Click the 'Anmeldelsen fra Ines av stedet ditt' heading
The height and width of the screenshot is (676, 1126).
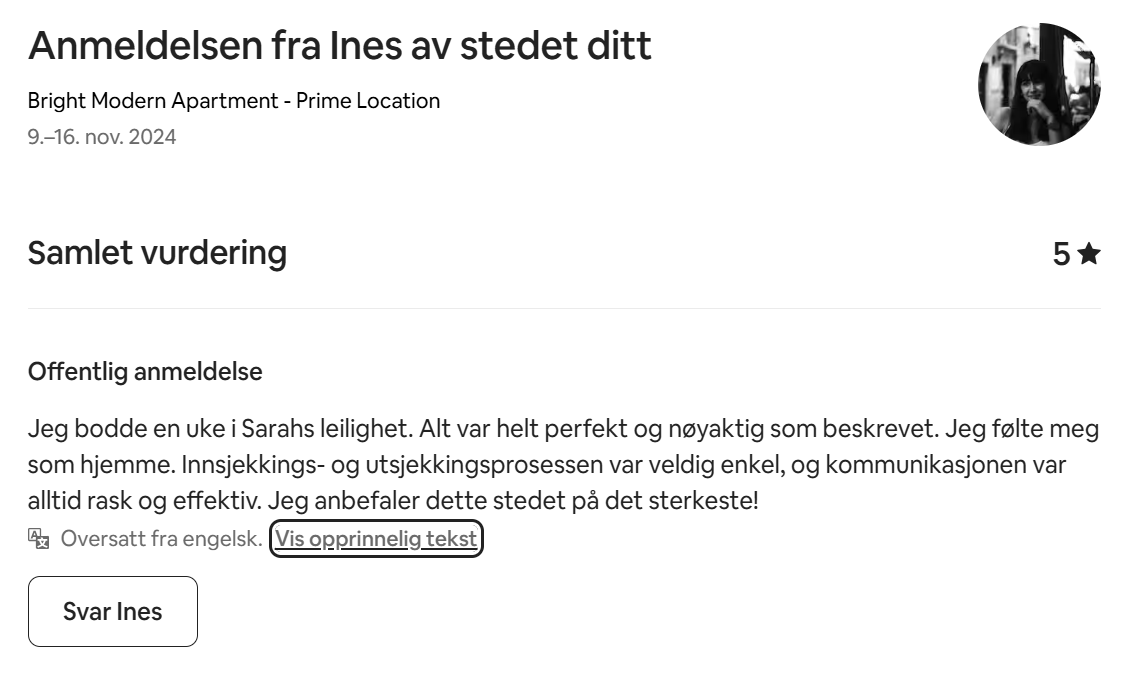(x=339, y=46)
